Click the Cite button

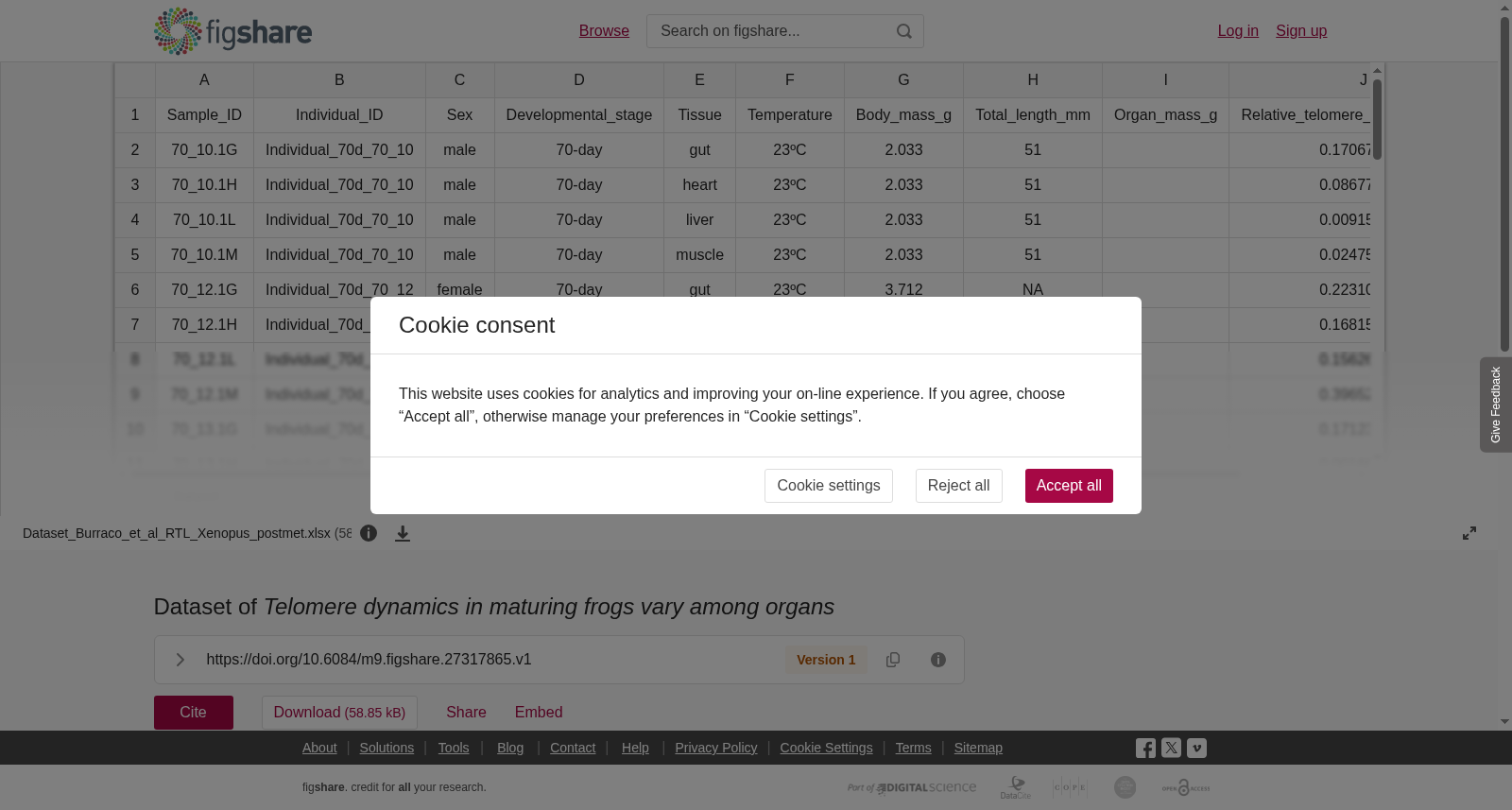click(194, 713)
